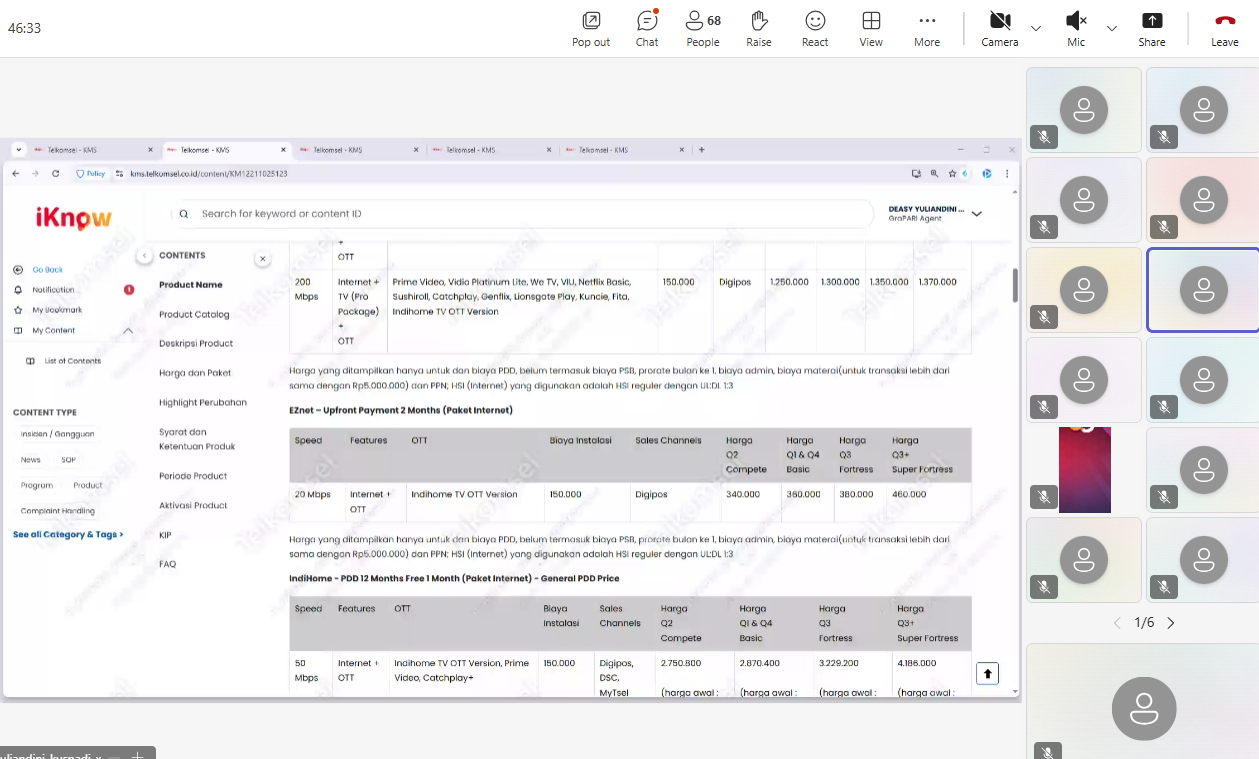
Task: Click Go Back in the sidebar
Action: tap(47, 270)
